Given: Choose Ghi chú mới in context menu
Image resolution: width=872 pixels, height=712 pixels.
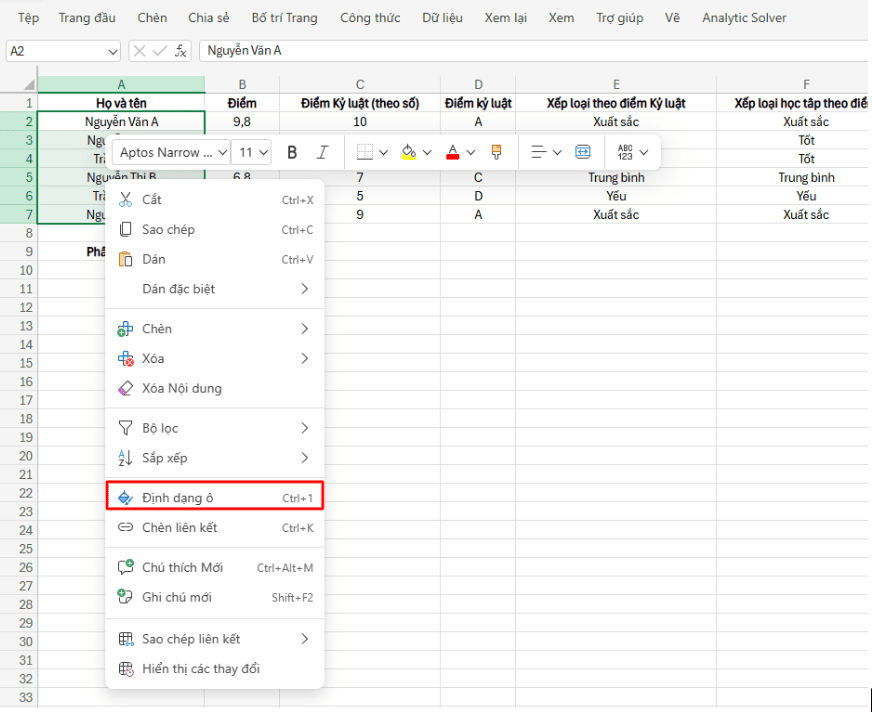Looking at the screenshot, I should click(215, 597).
